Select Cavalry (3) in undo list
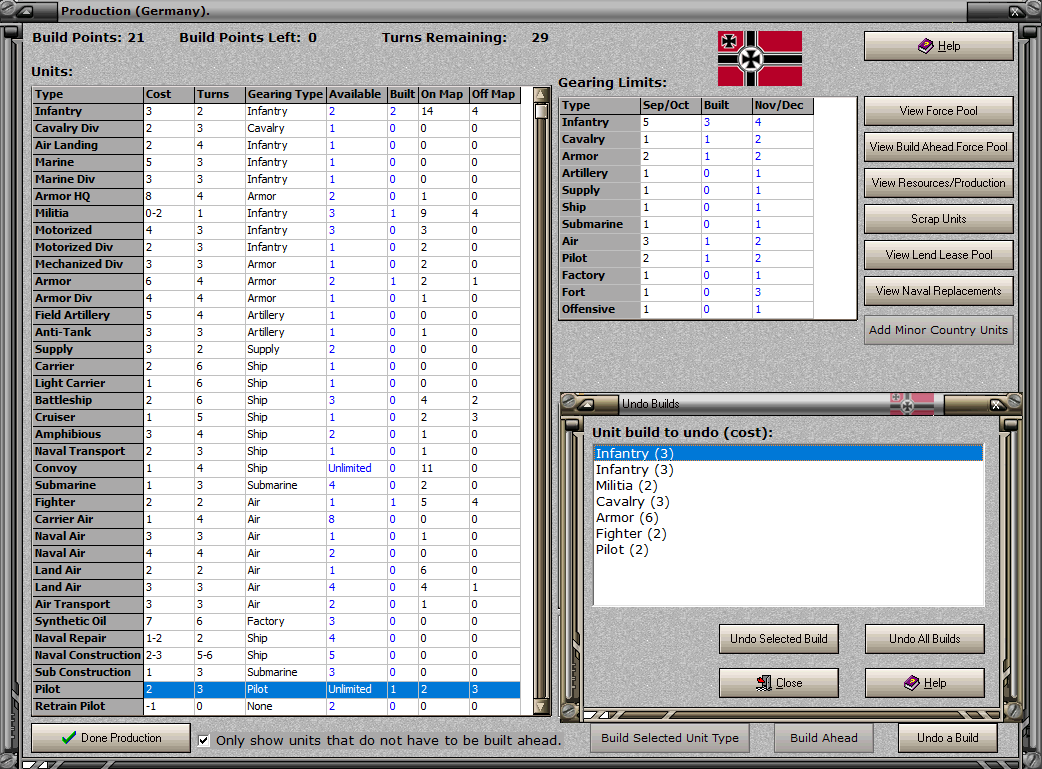The height and width of the screenshot is (769, 1042). [x=788, y=501]
